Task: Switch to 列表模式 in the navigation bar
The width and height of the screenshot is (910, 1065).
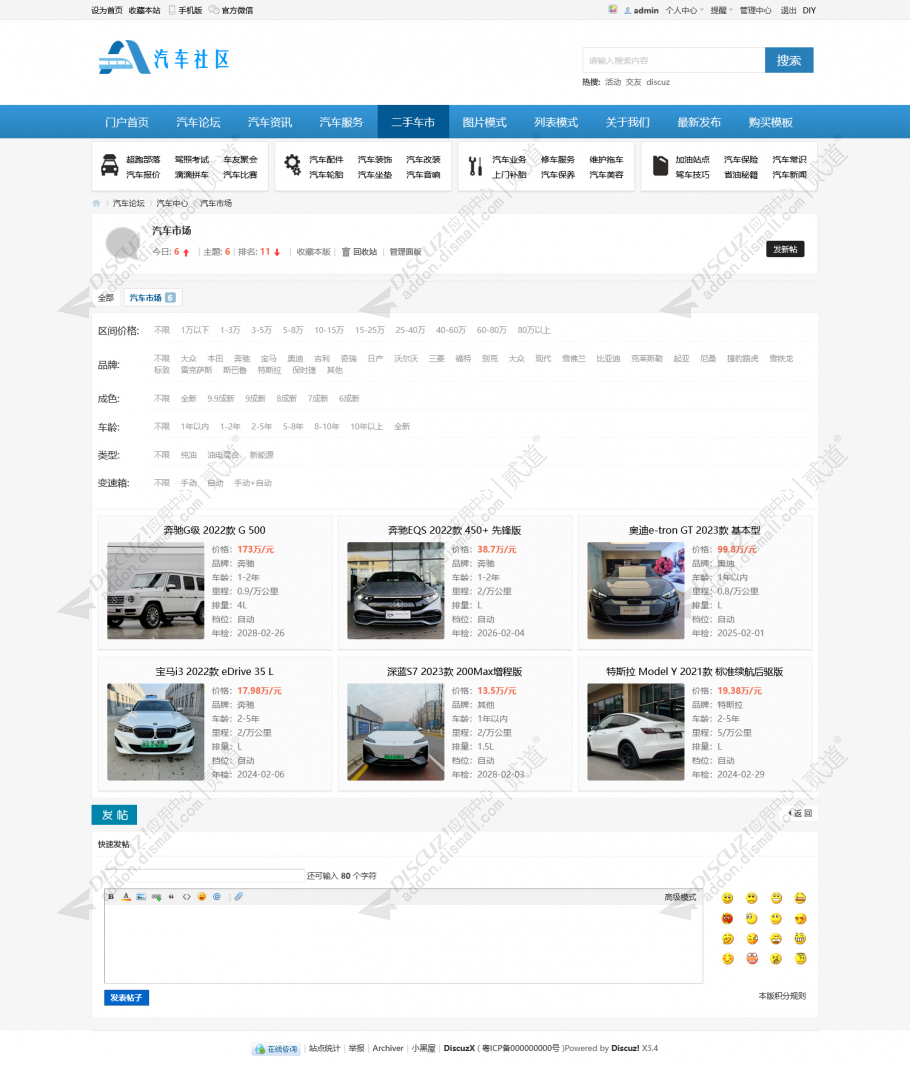Action: pyautogui.click(x=556, y=122)
